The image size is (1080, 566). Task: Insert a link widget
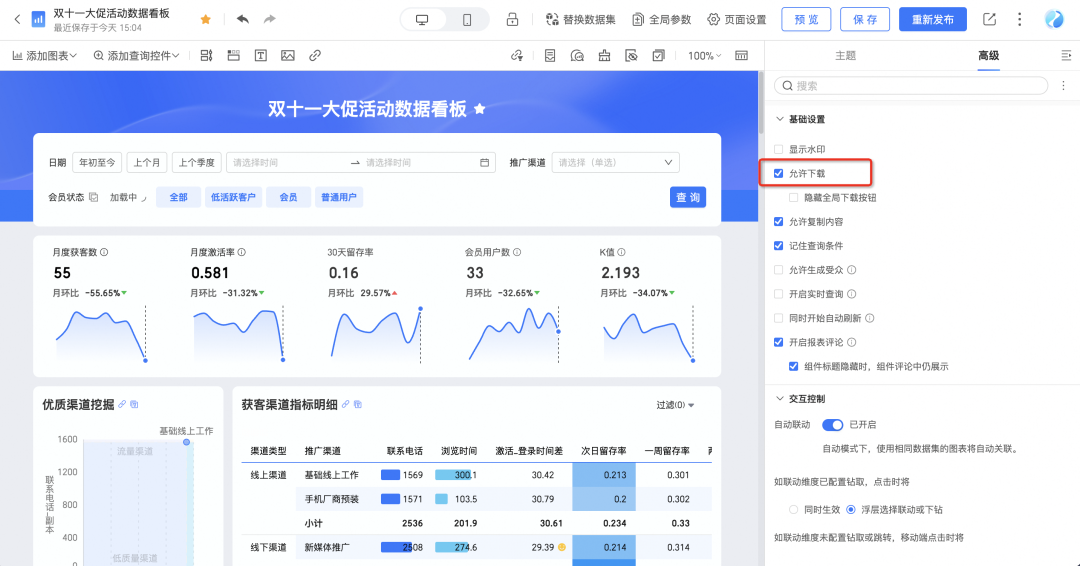[315, 56]
